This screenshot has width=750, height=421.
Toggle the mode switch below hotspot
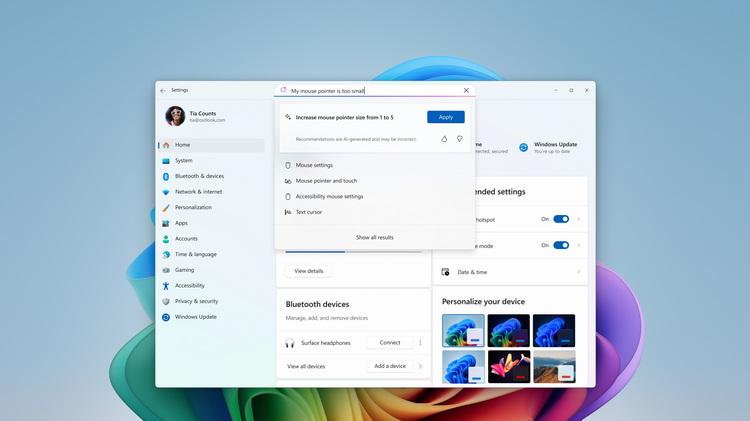[561, 245]
